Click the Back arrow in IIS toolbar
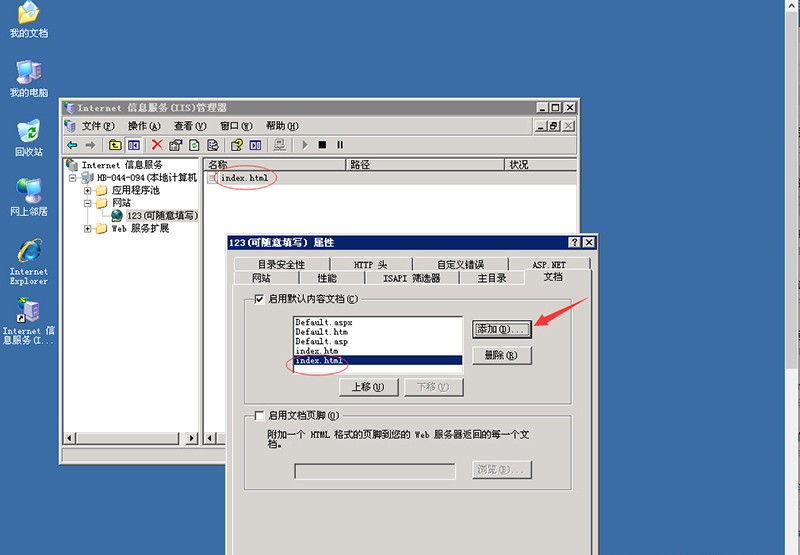The width and height of the screenshot is (800, 555). pyautogui.click(x=72, y=145)
